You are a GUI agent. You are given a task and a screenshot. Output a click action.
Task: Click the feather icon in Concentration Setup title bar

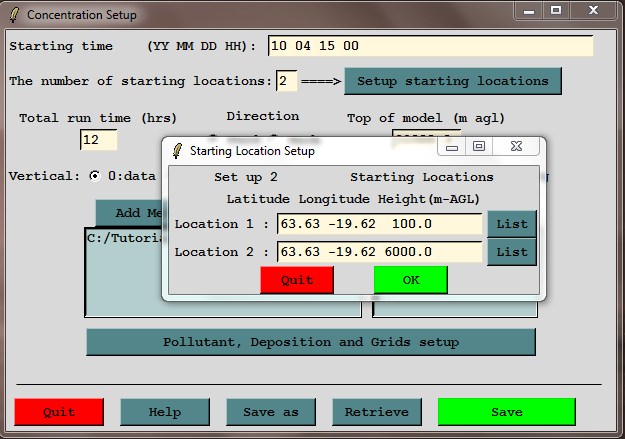[x=14, y=15]
